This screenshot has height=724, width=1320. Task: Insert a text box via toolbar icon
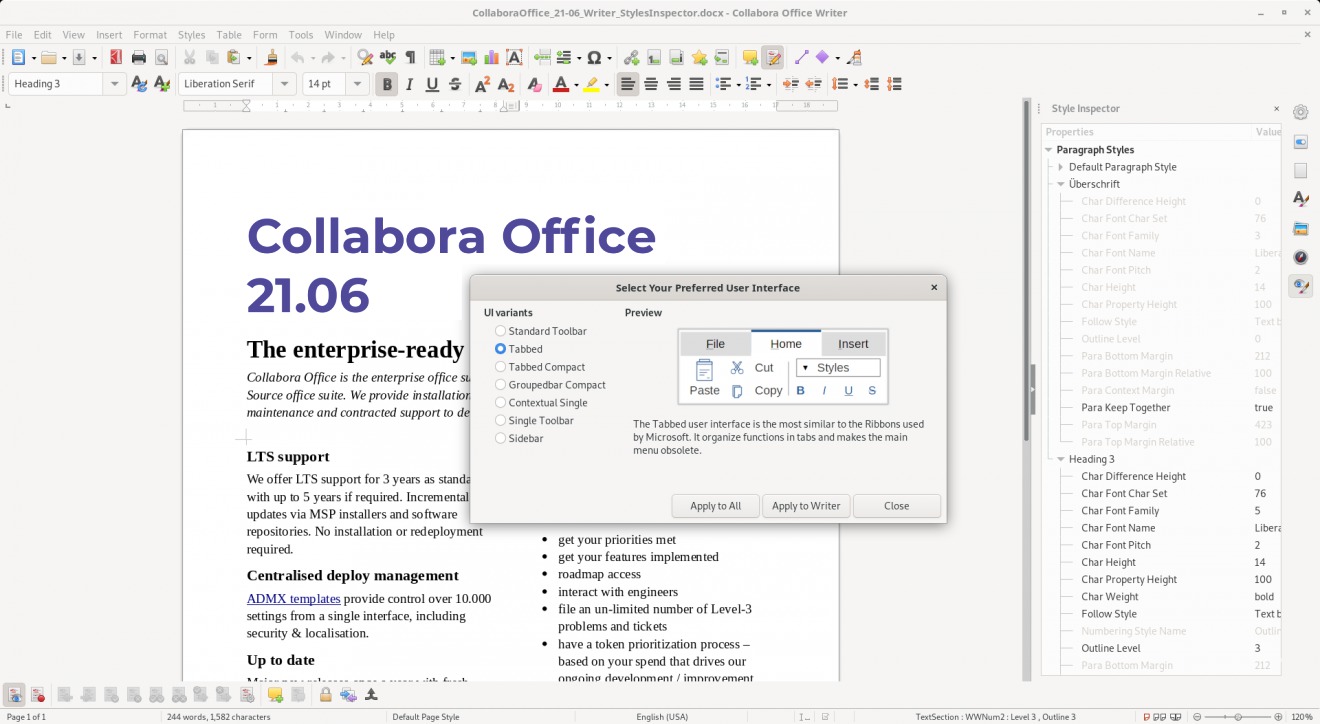[x=514, y=58]
